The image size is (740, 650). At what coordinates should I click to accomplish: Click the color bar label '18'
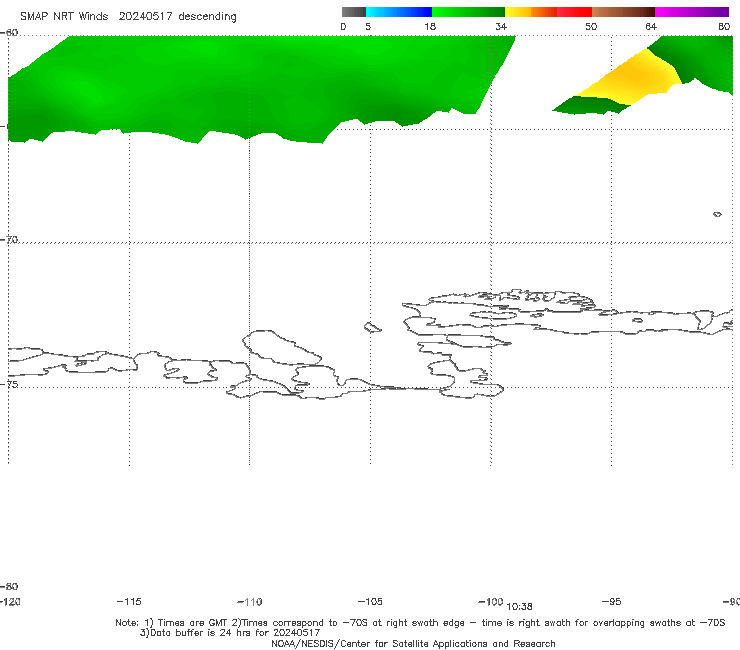(430, 26)
